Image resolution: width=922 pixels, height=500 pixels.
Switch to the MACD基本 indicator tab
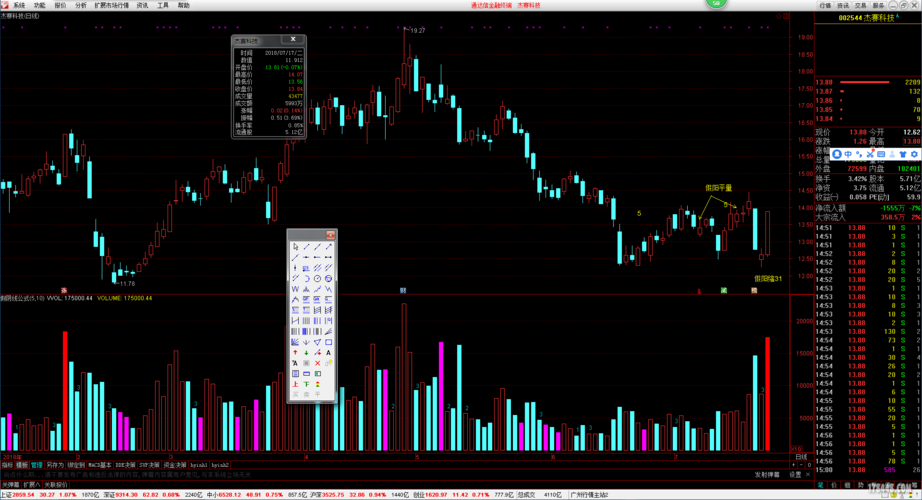pyautogui.click(x=100, y=465)
